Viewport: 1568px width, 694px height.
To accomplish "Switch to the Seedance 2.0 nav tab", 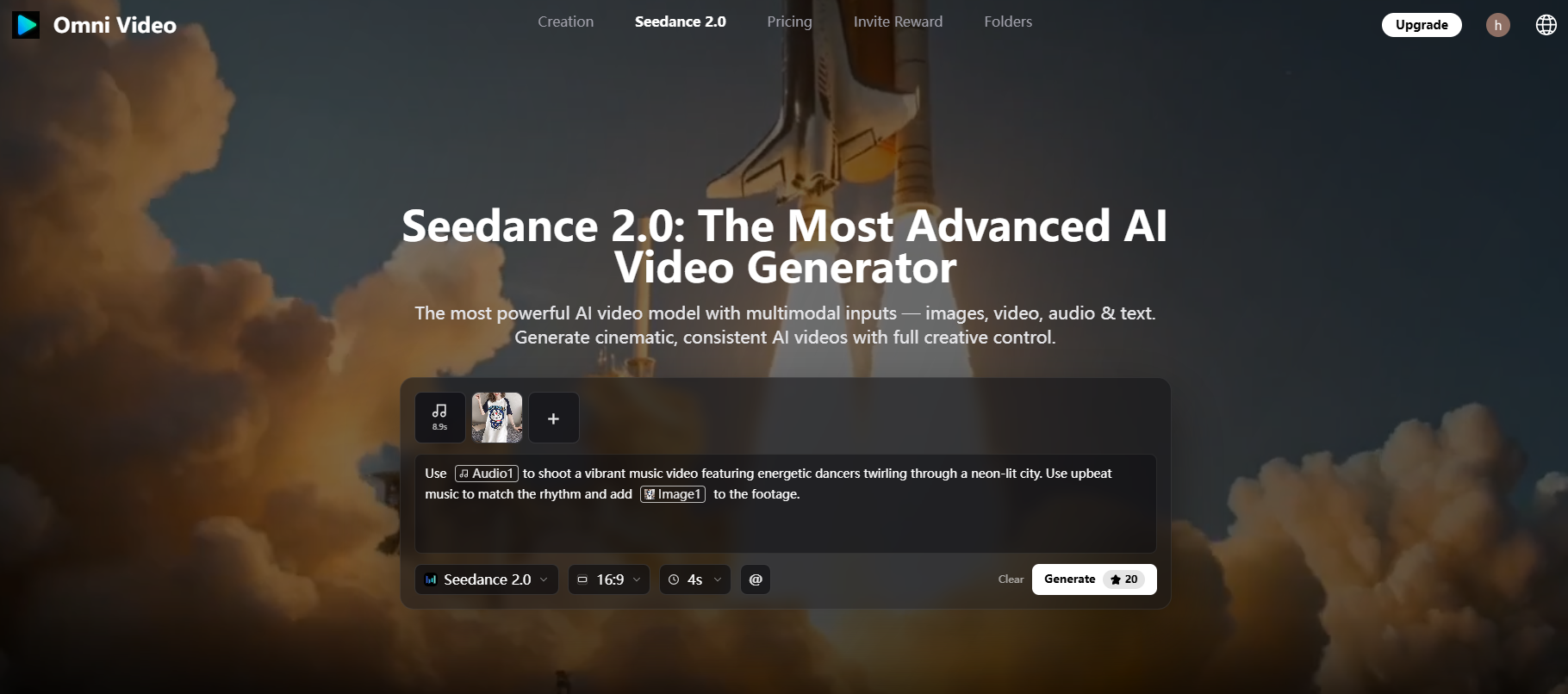I will click(680, 22).
